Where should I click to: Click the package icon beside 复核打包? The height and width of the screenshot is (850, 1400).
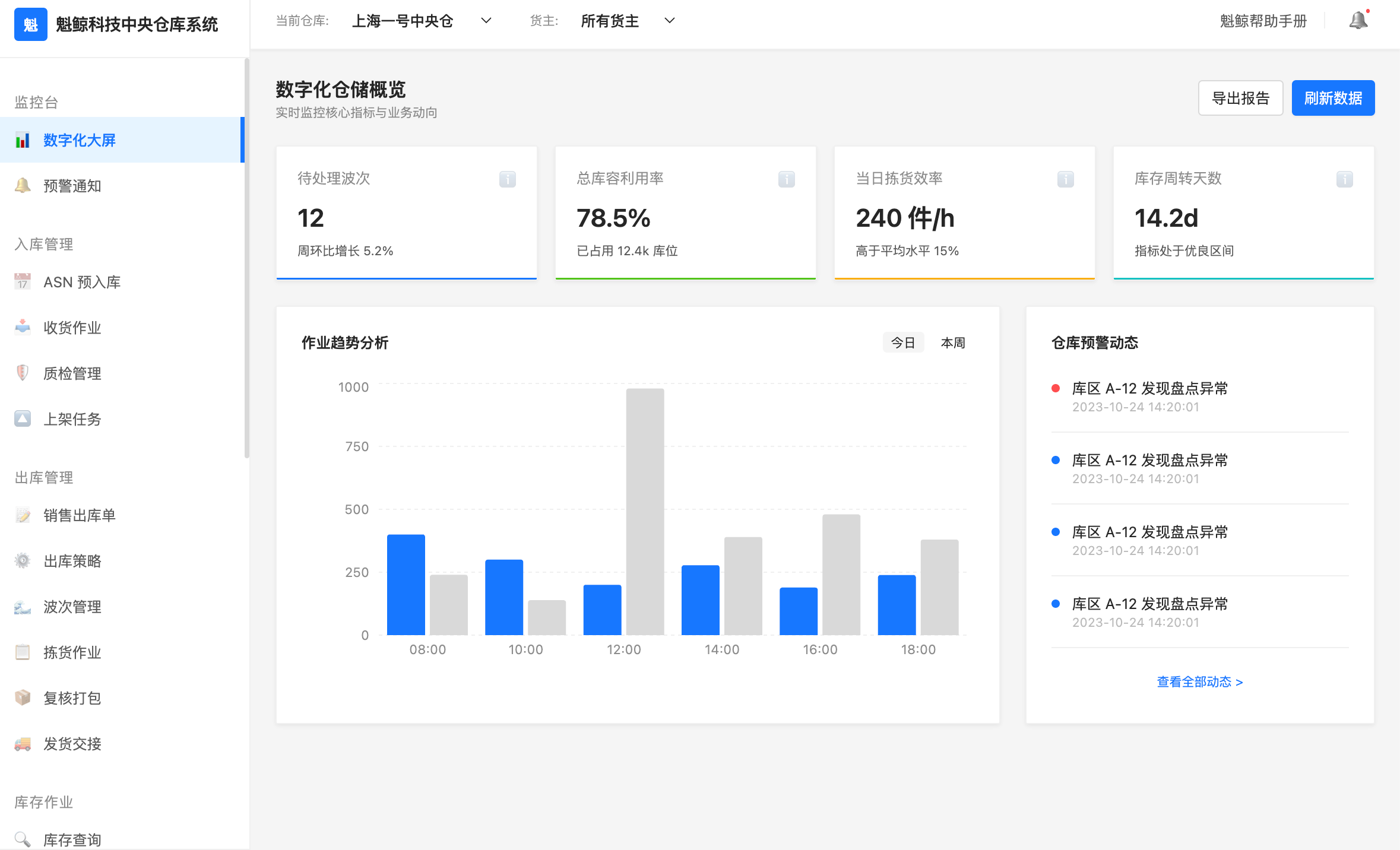pos(23,698)
